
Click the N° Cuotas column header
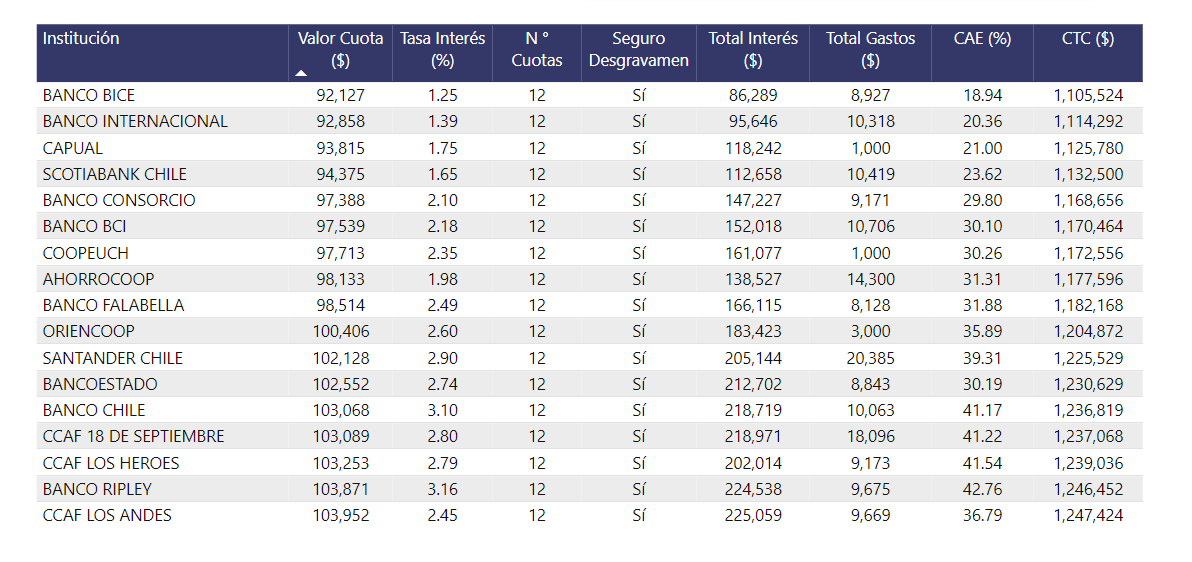[537, 50]
